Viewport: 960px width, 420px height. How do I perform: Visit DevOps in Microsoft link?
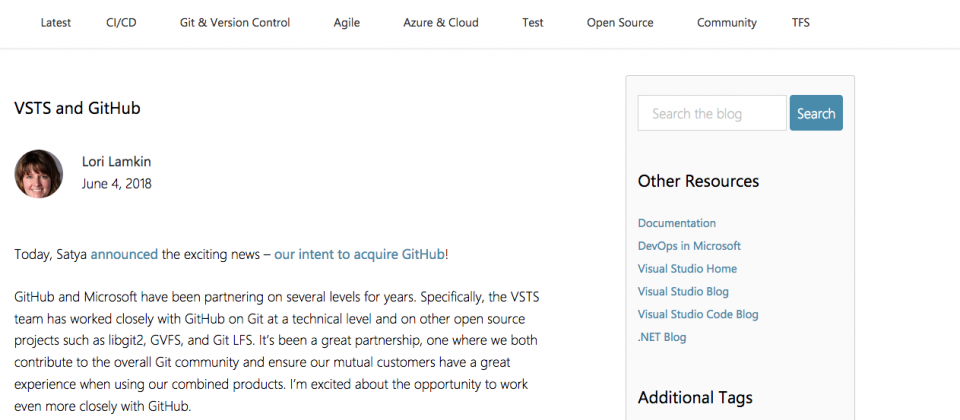tap(689, 246)
